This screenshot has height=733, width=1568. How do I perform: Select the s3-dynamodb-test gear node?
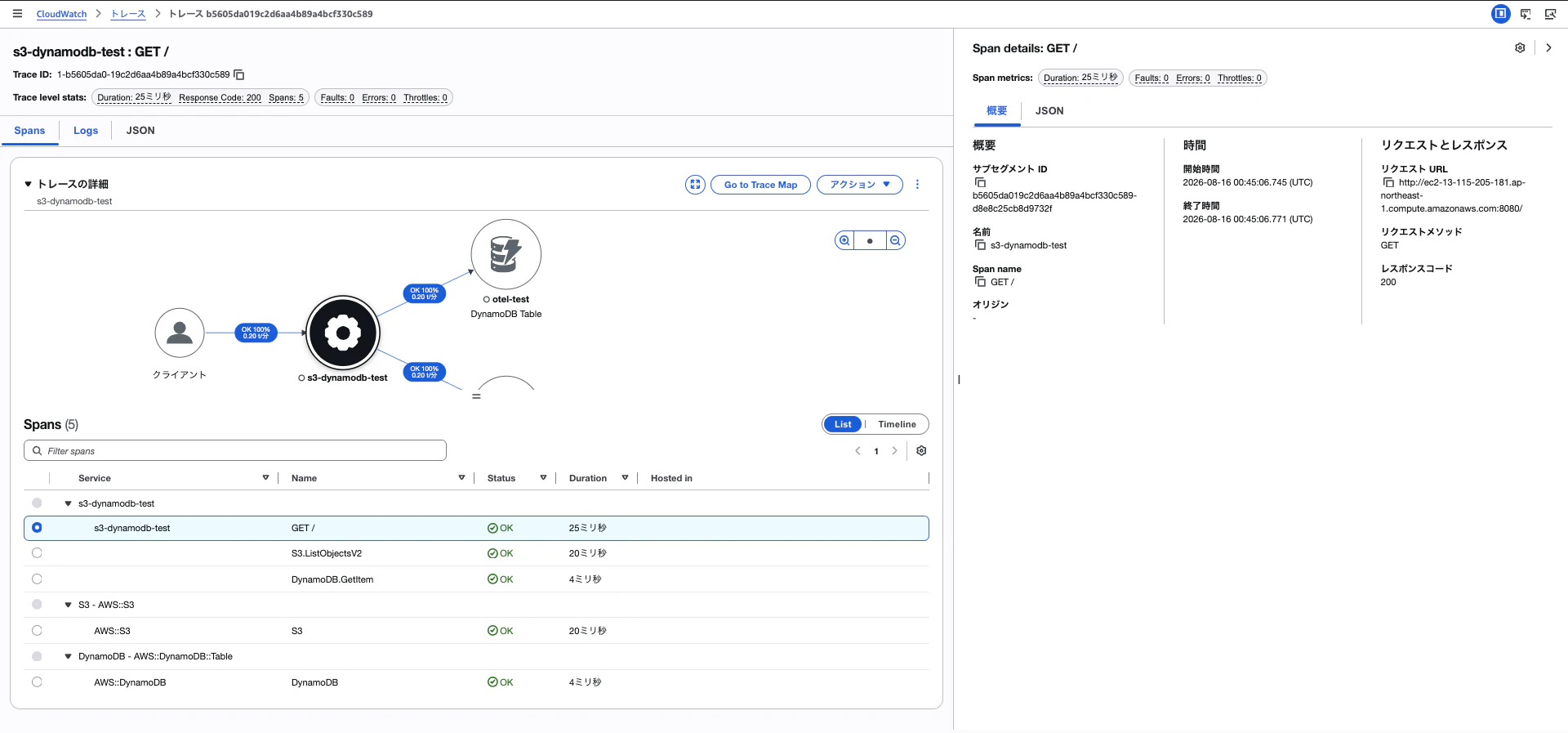343,333
